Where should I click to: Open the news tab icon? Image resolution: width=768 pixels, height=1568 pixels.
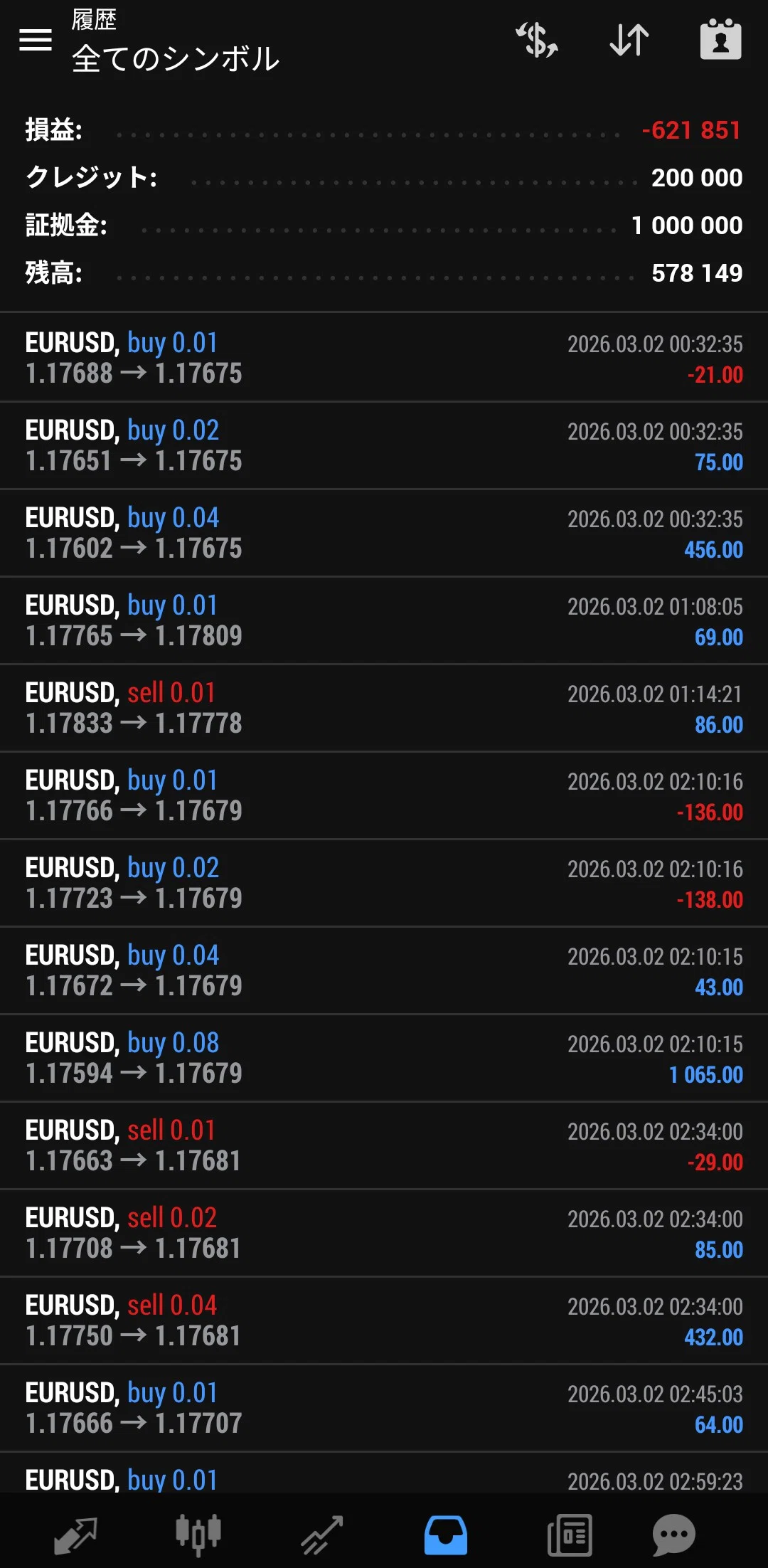tap(570, 1535)
